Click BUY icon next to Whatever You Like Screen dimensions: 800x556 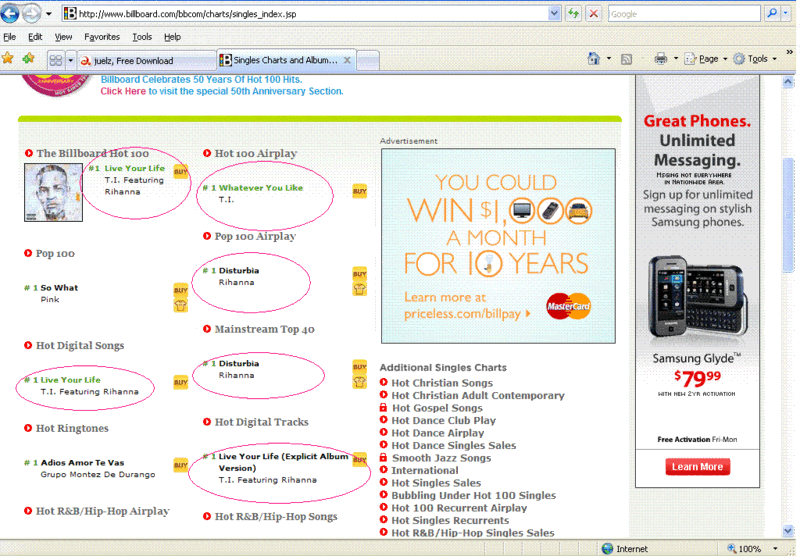[x=359, y=191]
